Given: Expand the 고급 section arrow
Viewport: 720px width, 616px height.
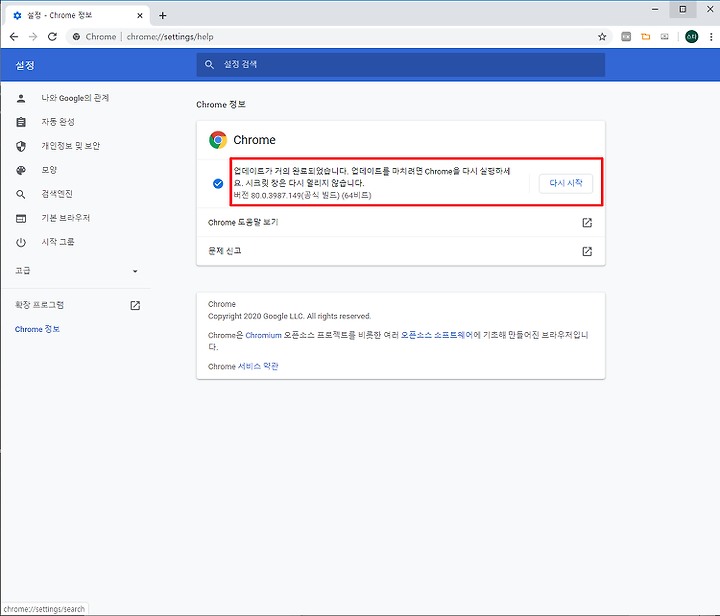Looking at the screenshot, I should [x=135, y=271].
